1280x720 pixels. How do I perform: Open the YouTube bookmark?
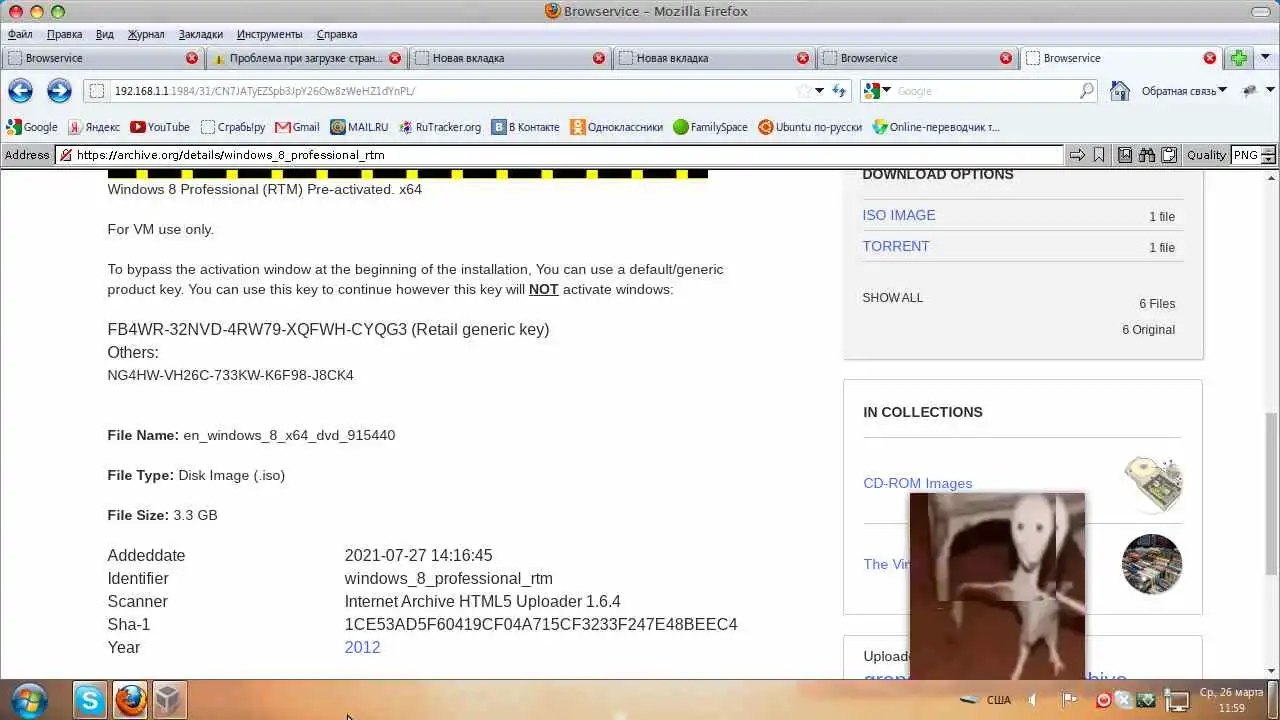(x=160, y=127)
